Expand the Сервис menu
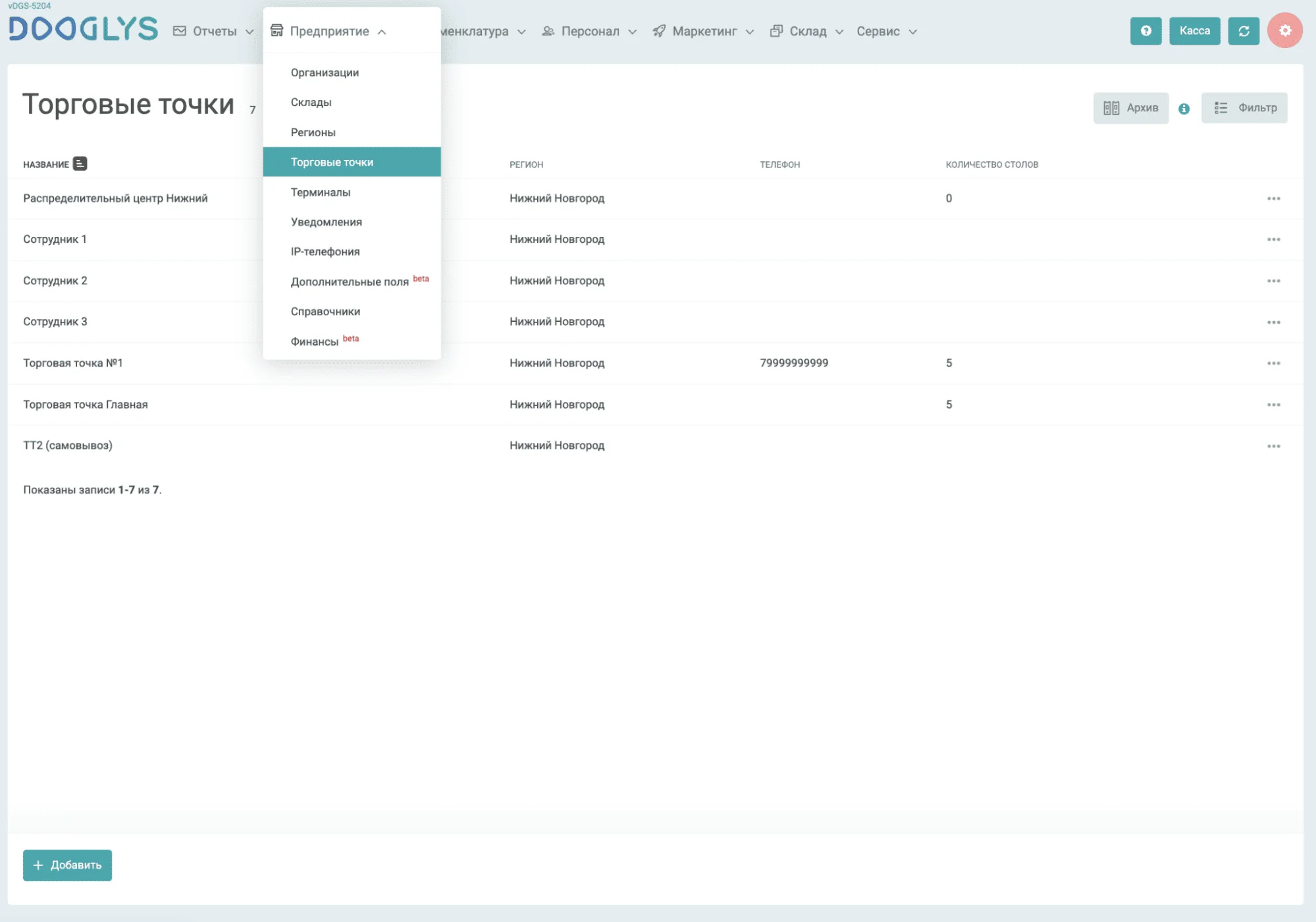 [887, 31]
